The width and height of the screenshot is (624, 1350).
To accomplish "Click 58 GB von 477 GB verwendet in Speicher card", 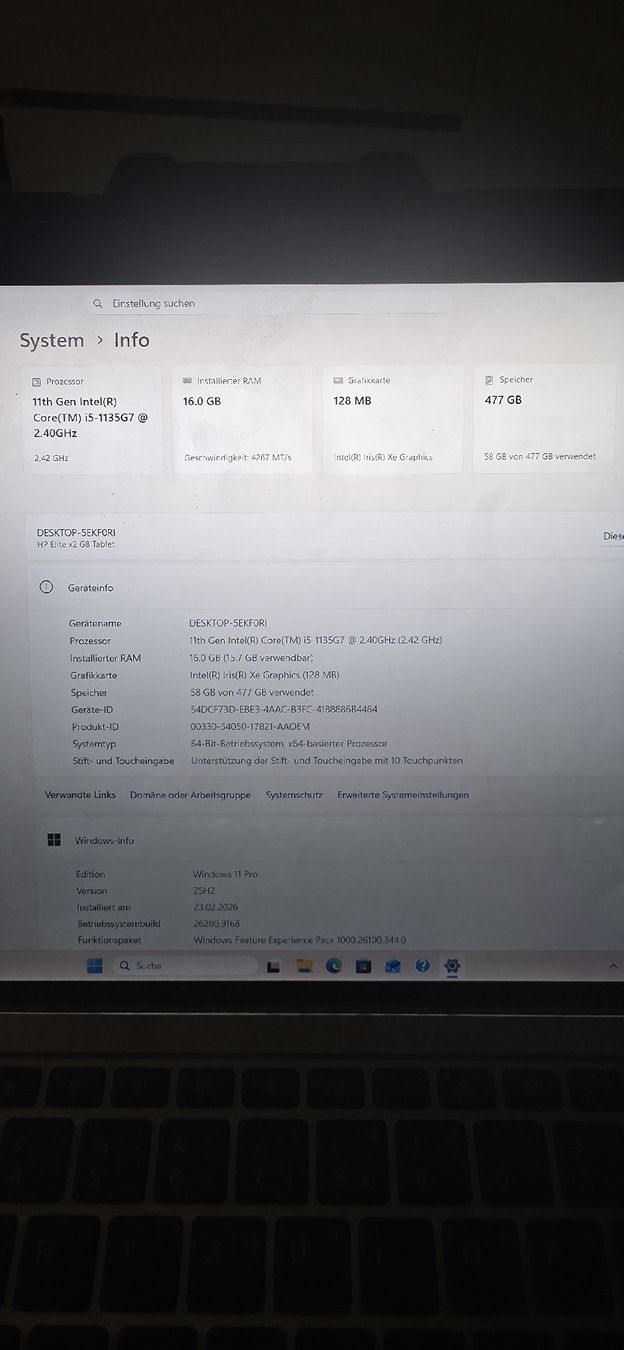I will point(540,456).
